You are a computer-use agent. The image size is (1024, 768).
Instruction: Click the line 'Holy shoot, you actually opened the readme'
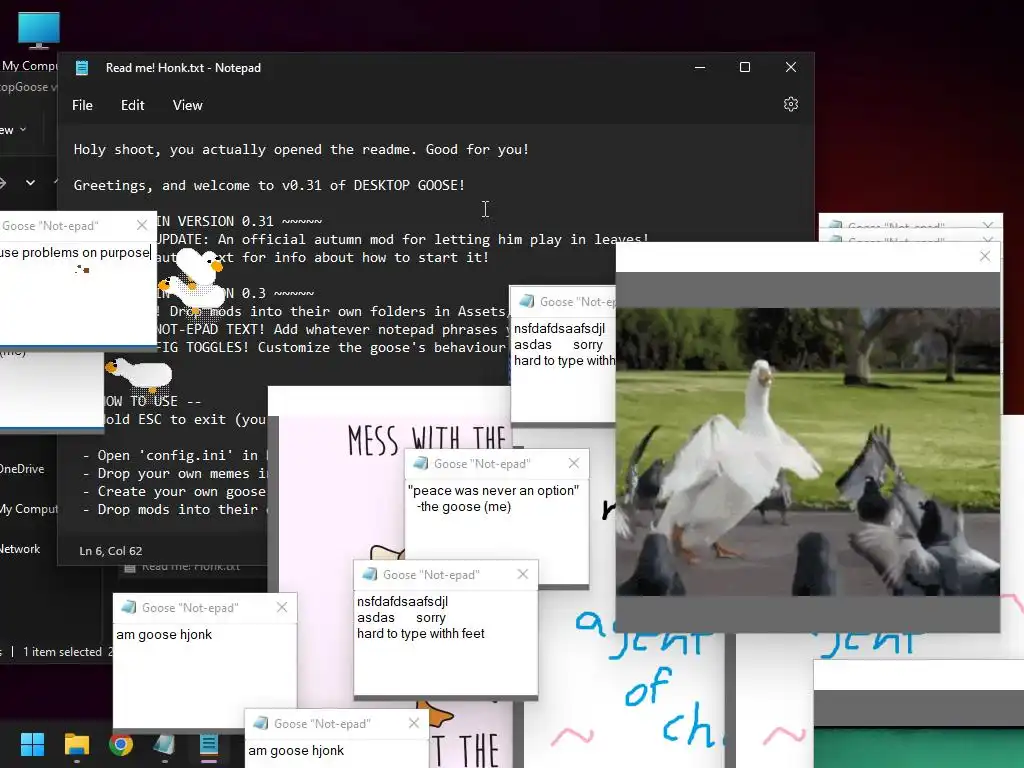(x=301, y=150)
